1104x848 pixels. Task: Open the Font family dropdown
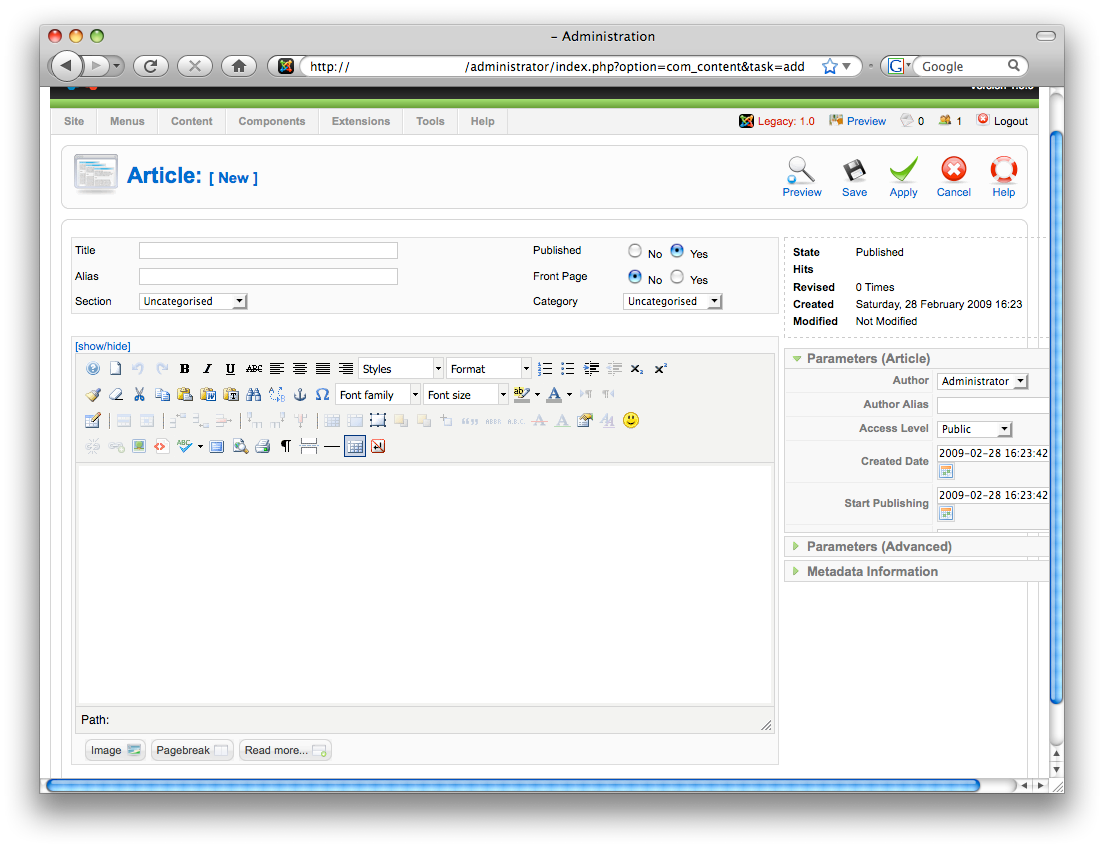377,394
